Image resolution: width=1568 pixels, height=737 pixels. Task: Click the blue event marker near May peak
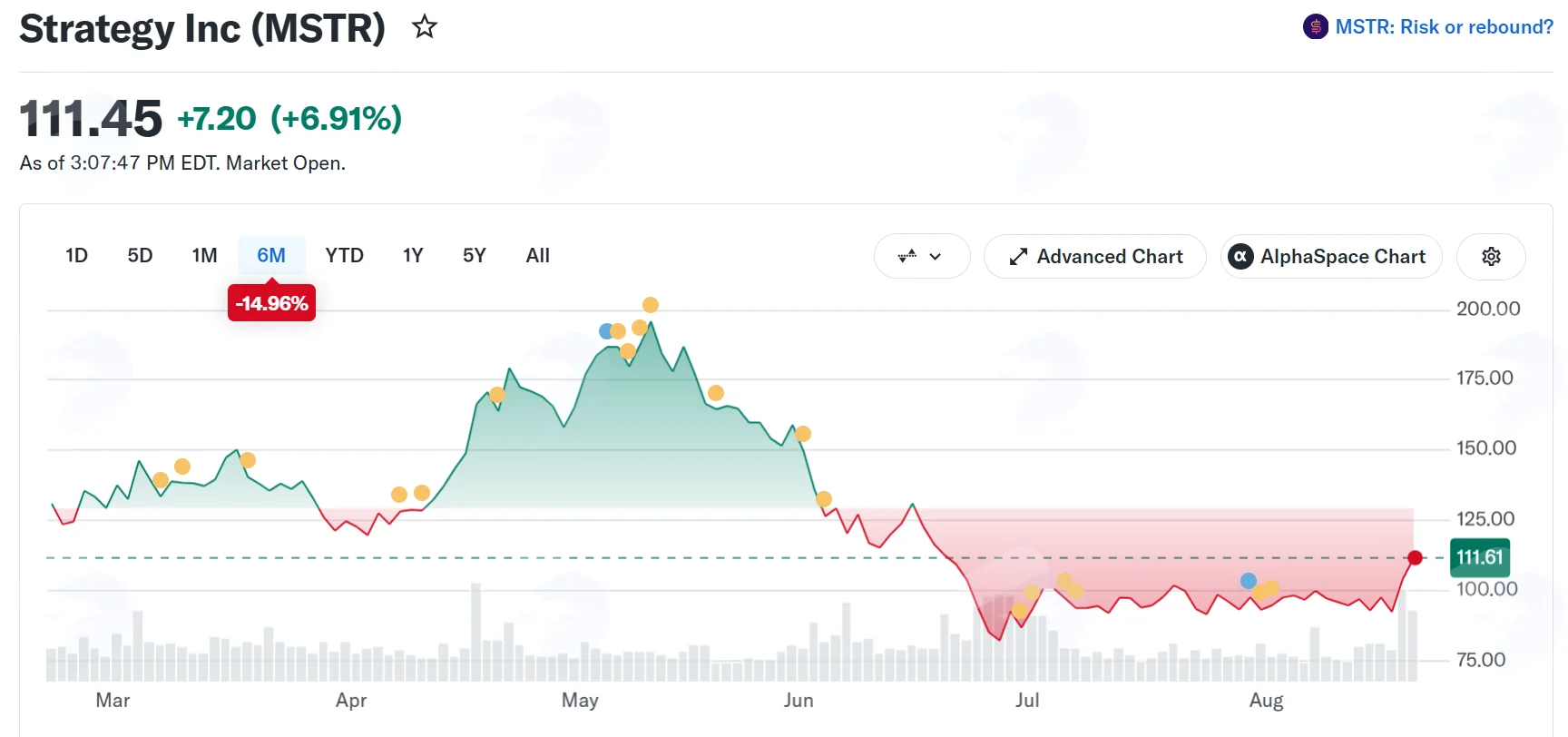606,331
